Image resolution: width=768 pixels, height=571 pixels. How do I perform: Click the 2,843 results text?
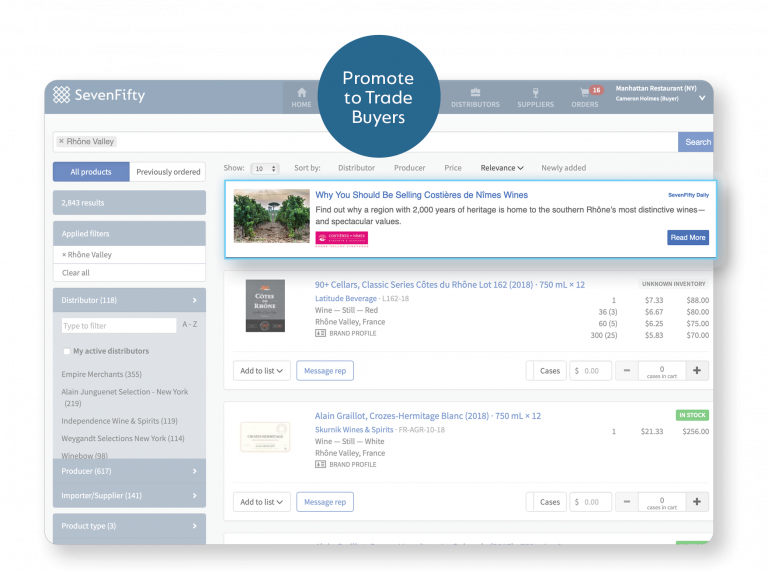tap(83, 203)
